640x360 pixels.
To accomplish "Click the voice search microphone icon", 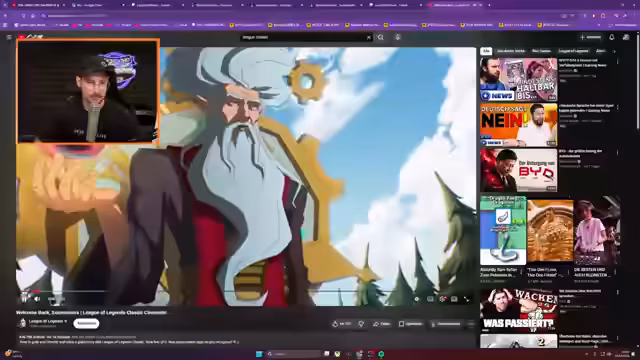I will coord(398,37).
